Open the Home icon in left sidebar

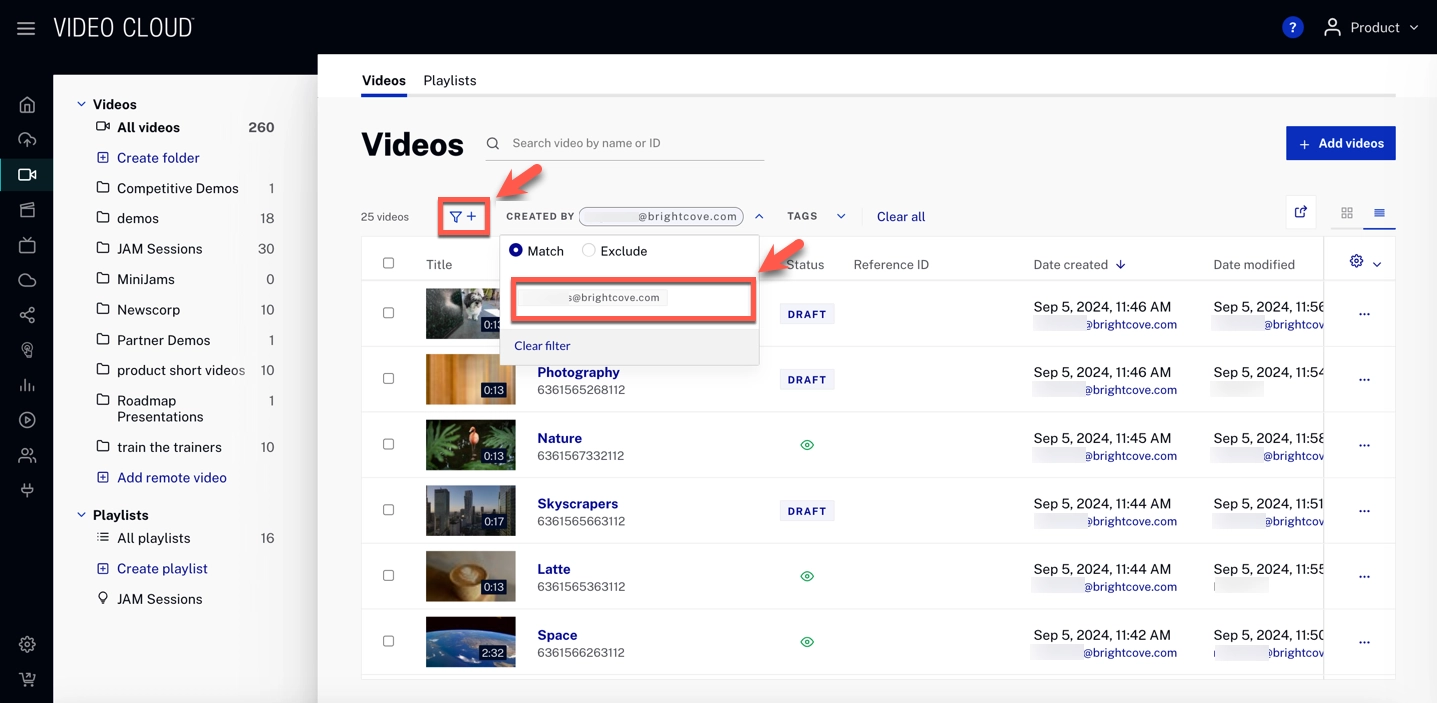(x=27, y=105)
